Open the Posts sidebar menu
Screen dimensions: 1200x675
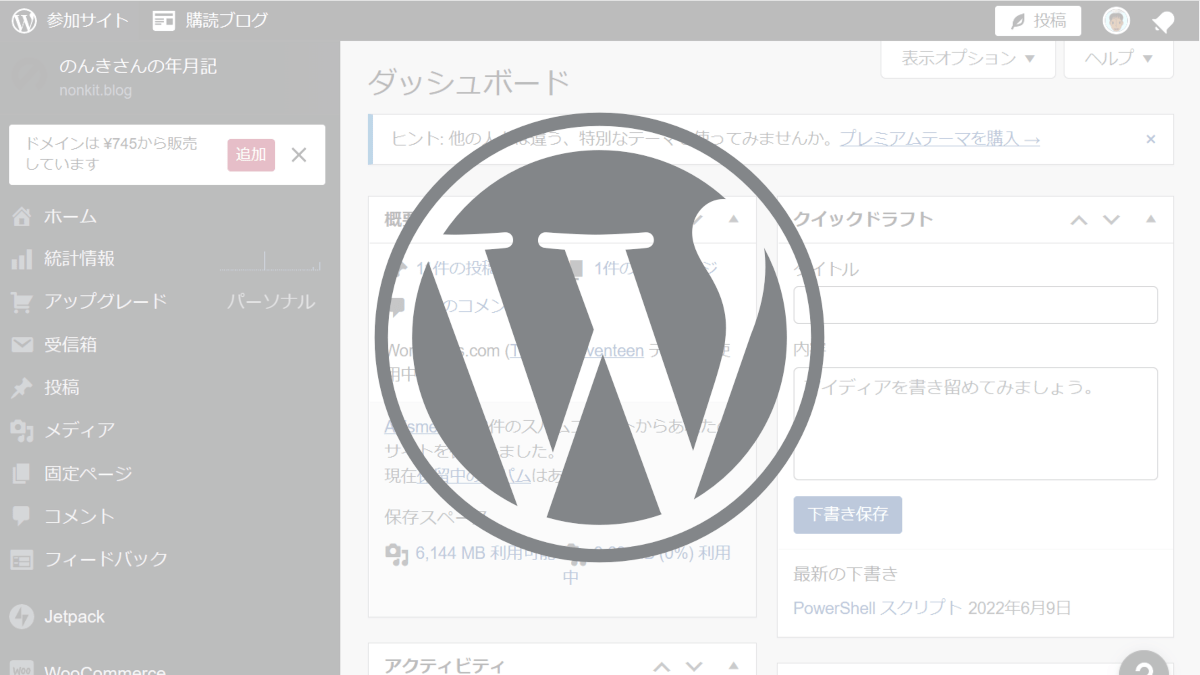coord(61,388)
